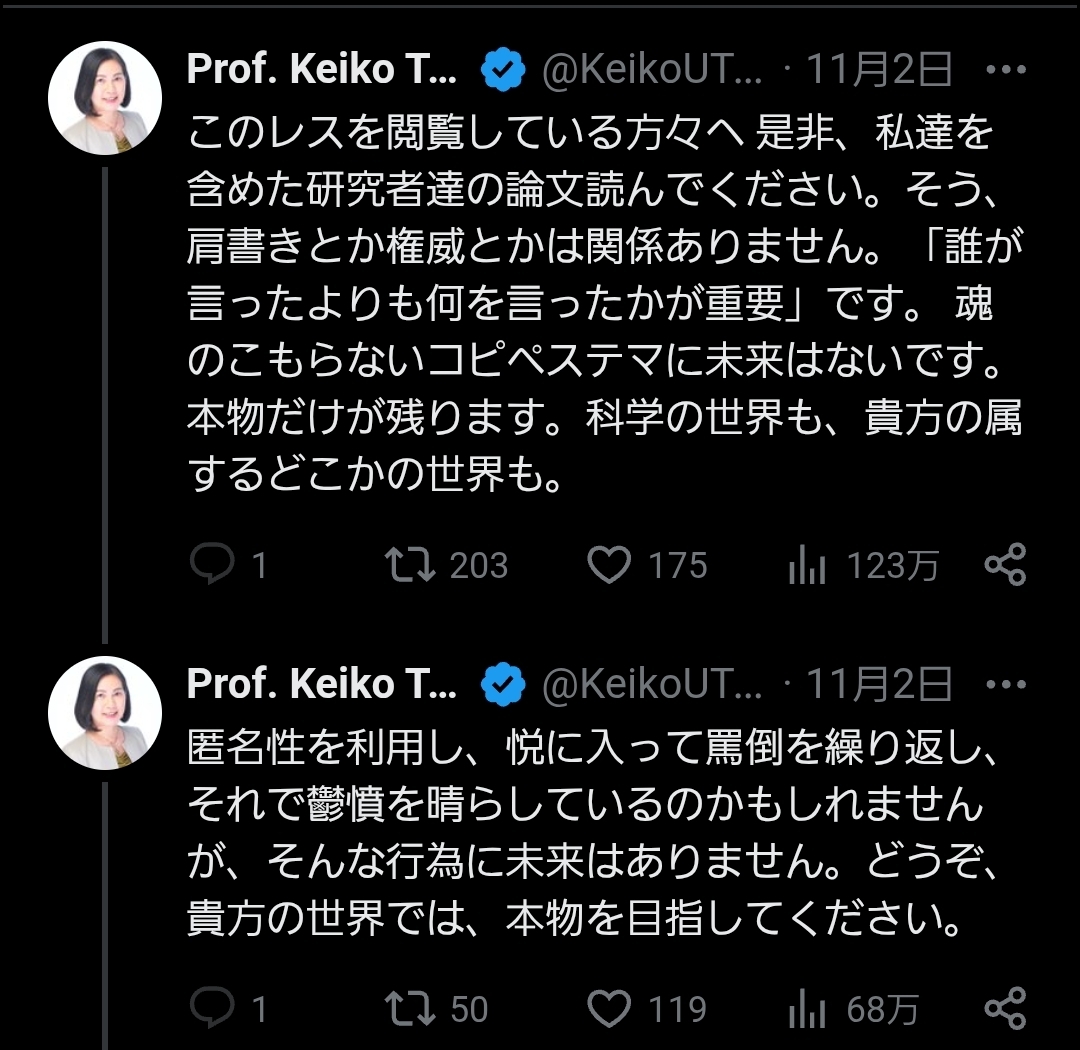Share the first tweet
This screenshot has height=1050, width=1080.
pyautogui.click(x=1005, y=566)
